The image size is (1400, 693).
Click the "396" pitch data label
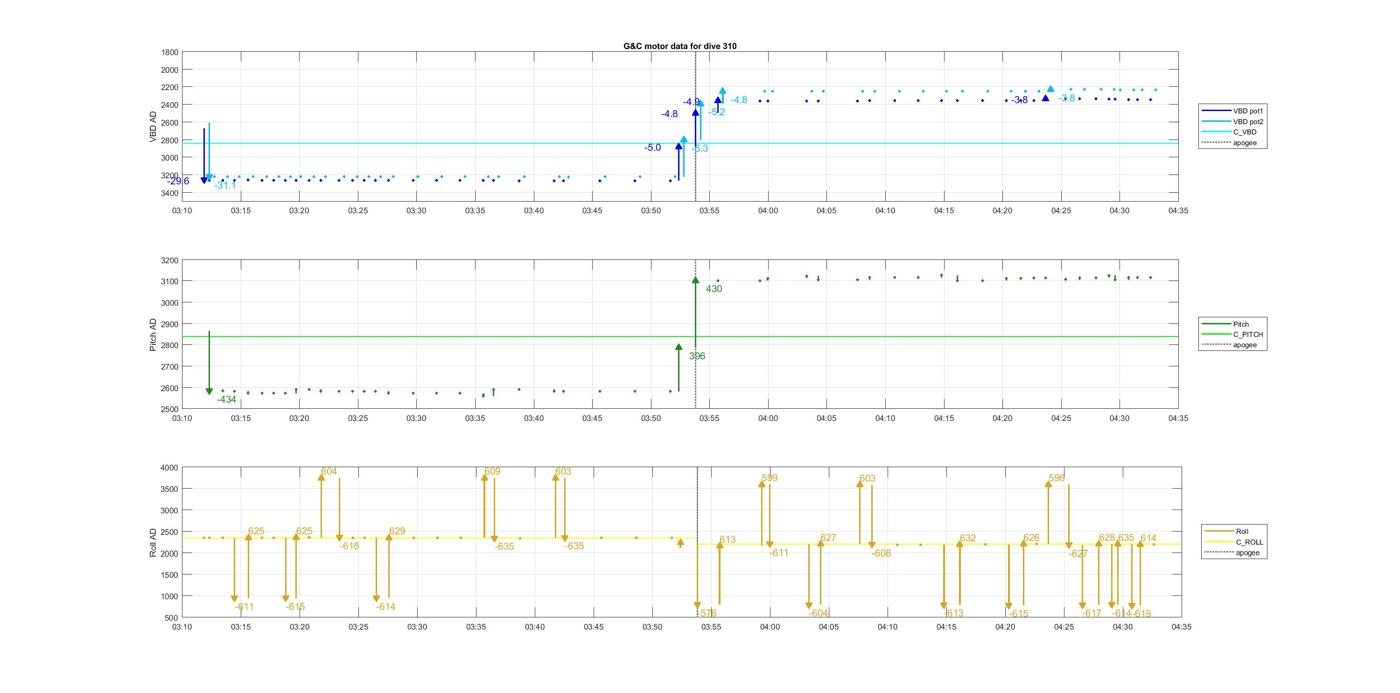pyautogui.click(x=697, y=356)
